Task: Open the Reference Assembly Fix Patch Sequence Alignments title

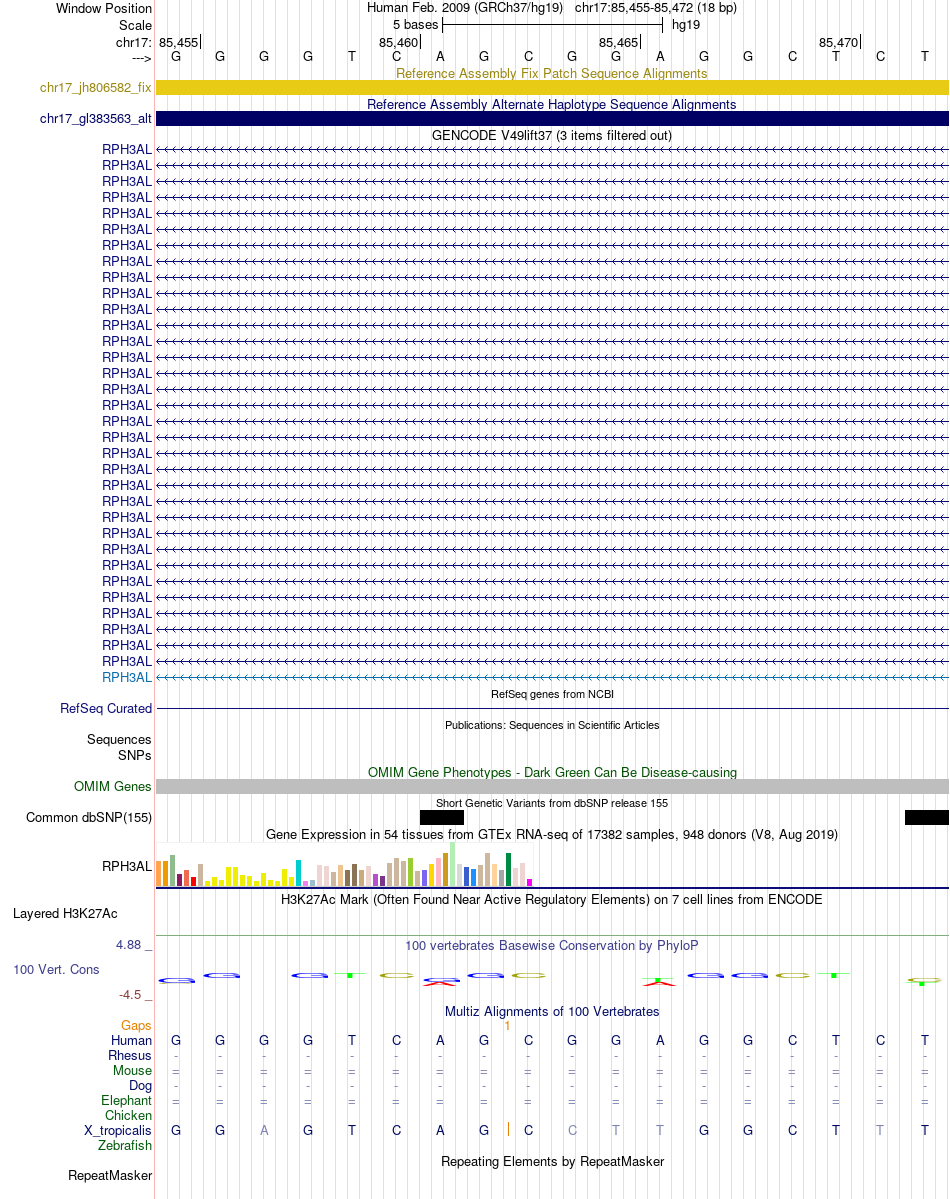Action: 551,73
